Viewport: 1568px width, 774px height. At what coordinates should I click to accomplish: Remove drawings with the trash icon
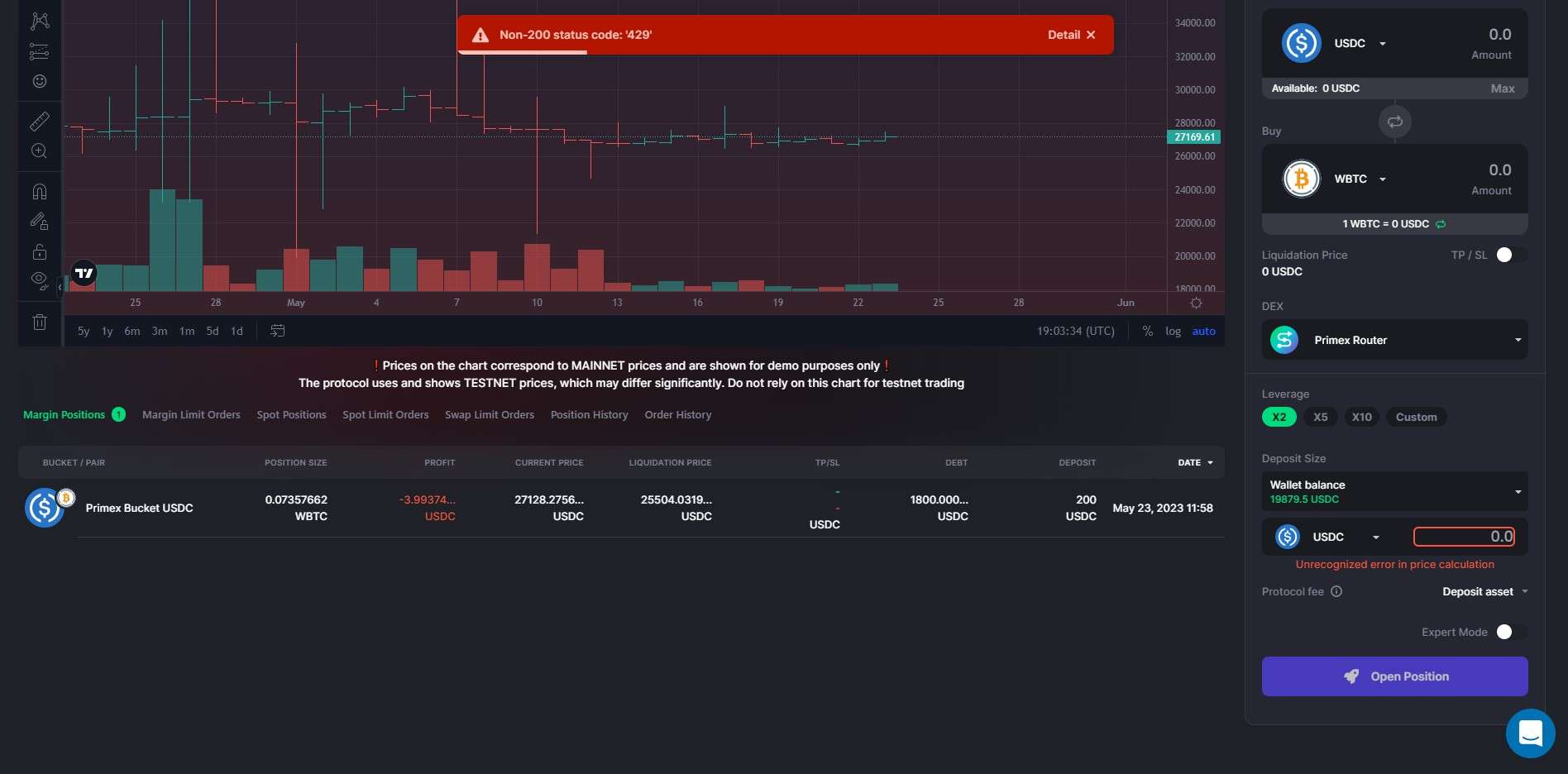[39, 322]
